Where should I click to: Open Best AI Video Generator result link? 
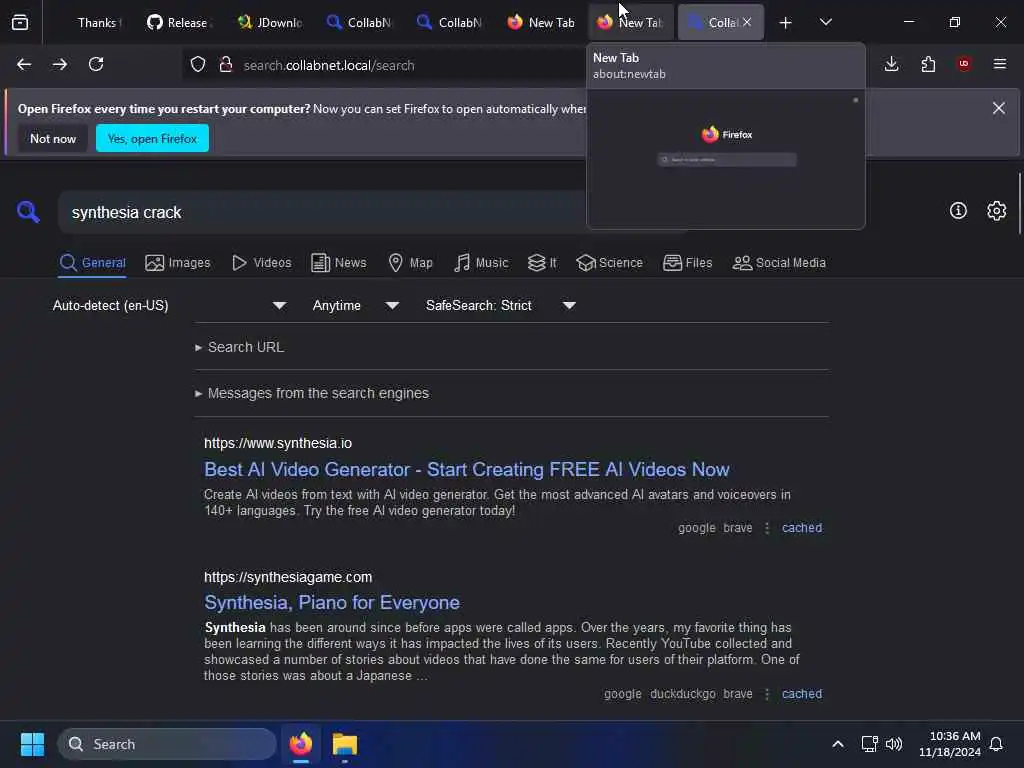[x=466, y=470]
